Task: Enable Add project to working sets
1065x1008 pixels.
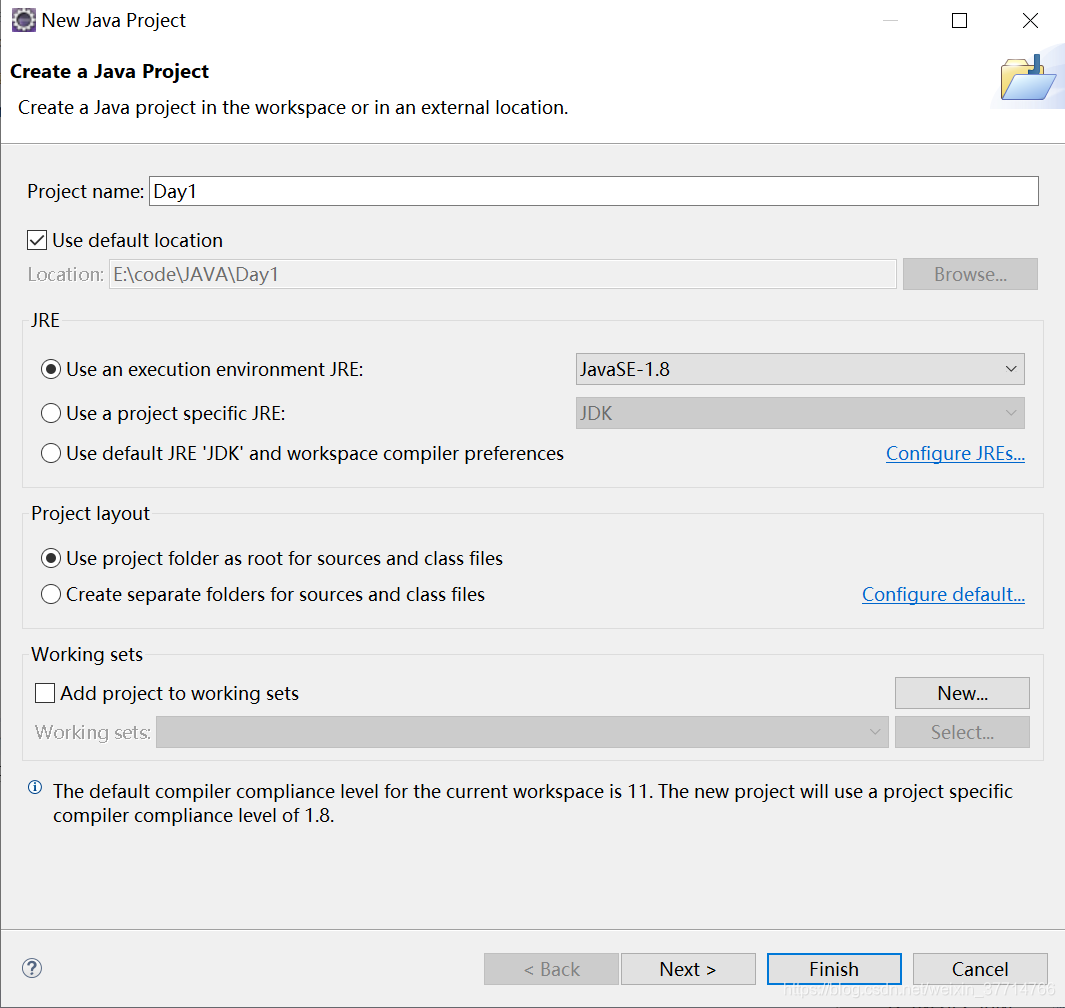Action: 44,692
